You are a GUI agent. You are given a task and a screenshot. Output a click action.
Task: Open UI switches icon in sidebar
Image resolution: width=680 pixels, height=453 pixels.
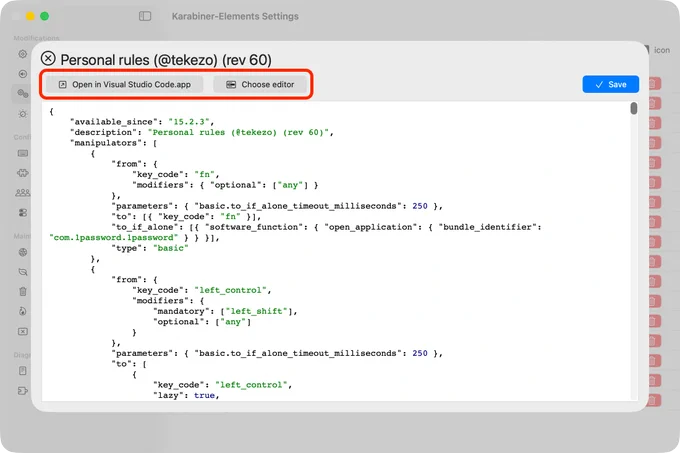coord(23,212)
